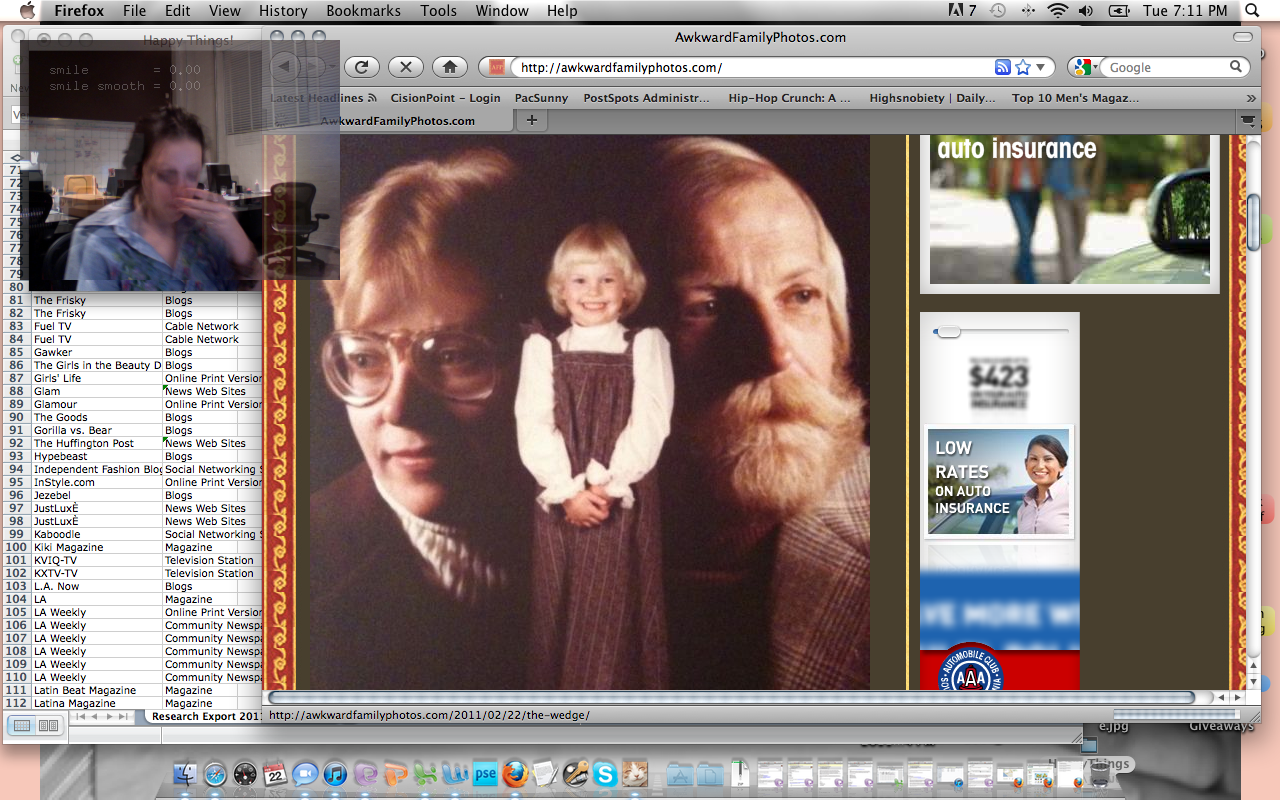This screenshot has height=800, width=1280.
Task: Open the Bookmarks menu
Action: tap(365, 11)
